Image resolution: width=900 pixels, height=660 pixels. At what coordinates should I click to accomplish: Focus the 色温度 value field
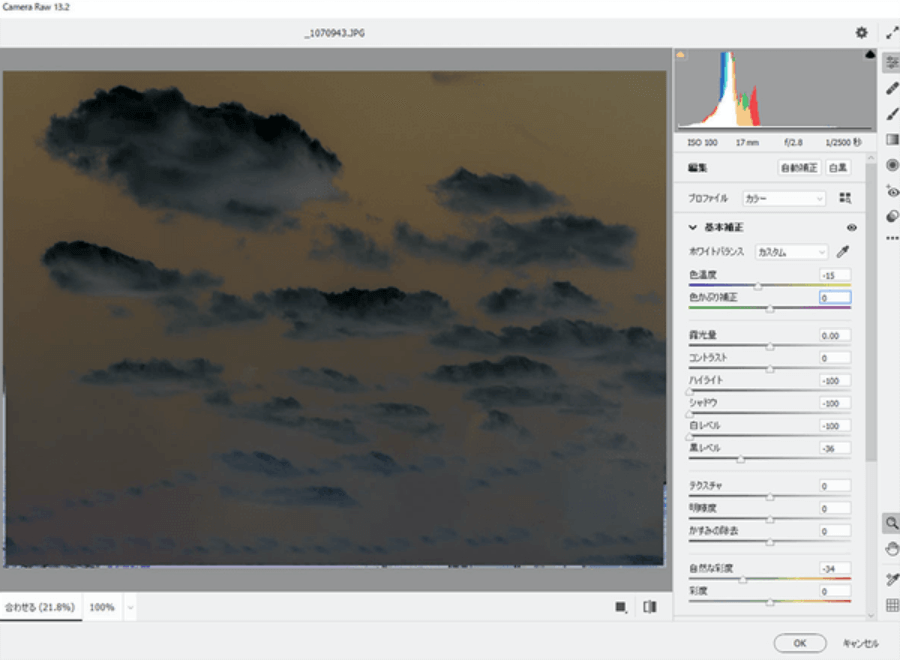click(x=835, y=275)
